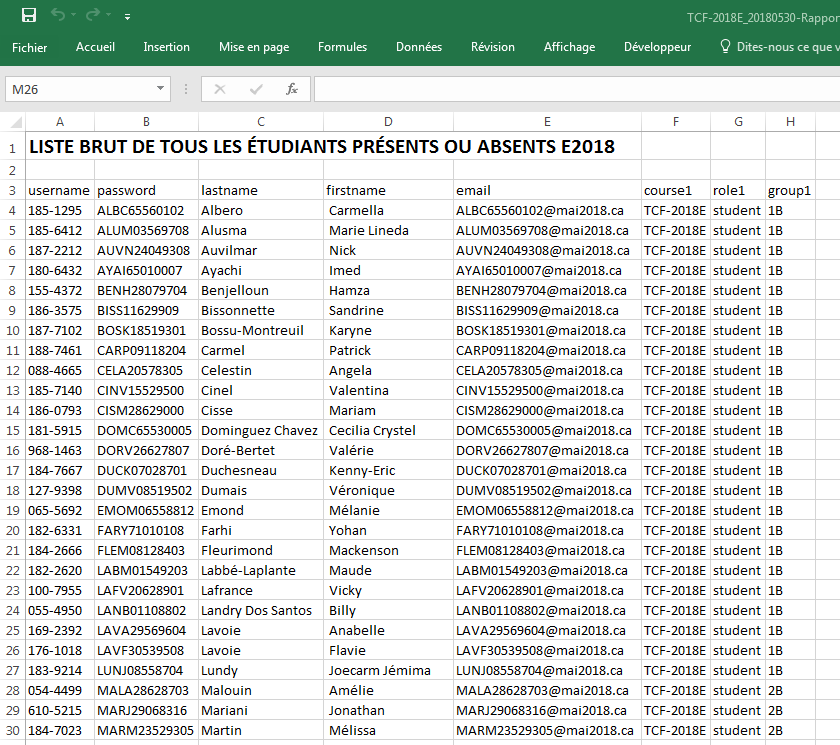Open the Name Box dropdown arrow
The width and height of the screenshot is (840, 745).
tap(163, 90)
